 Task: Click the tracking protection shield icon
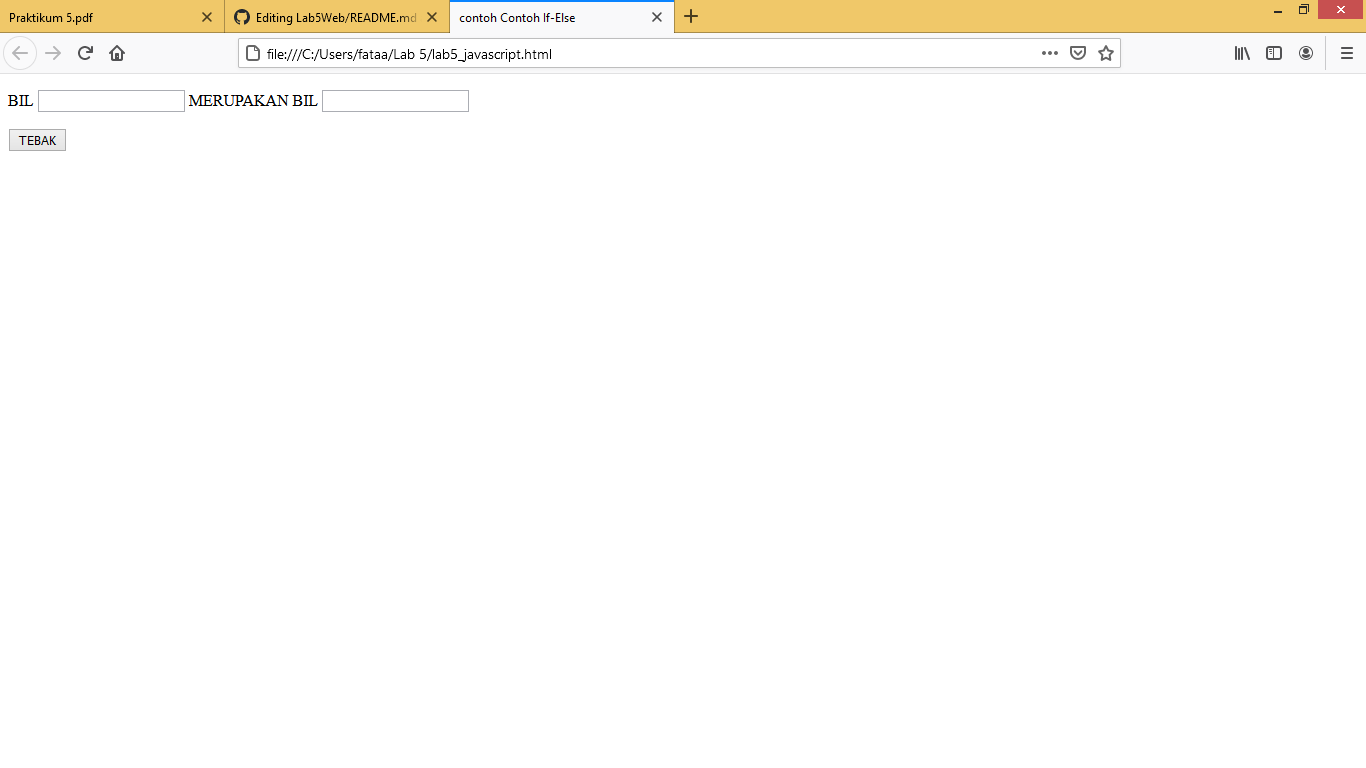1078,53
